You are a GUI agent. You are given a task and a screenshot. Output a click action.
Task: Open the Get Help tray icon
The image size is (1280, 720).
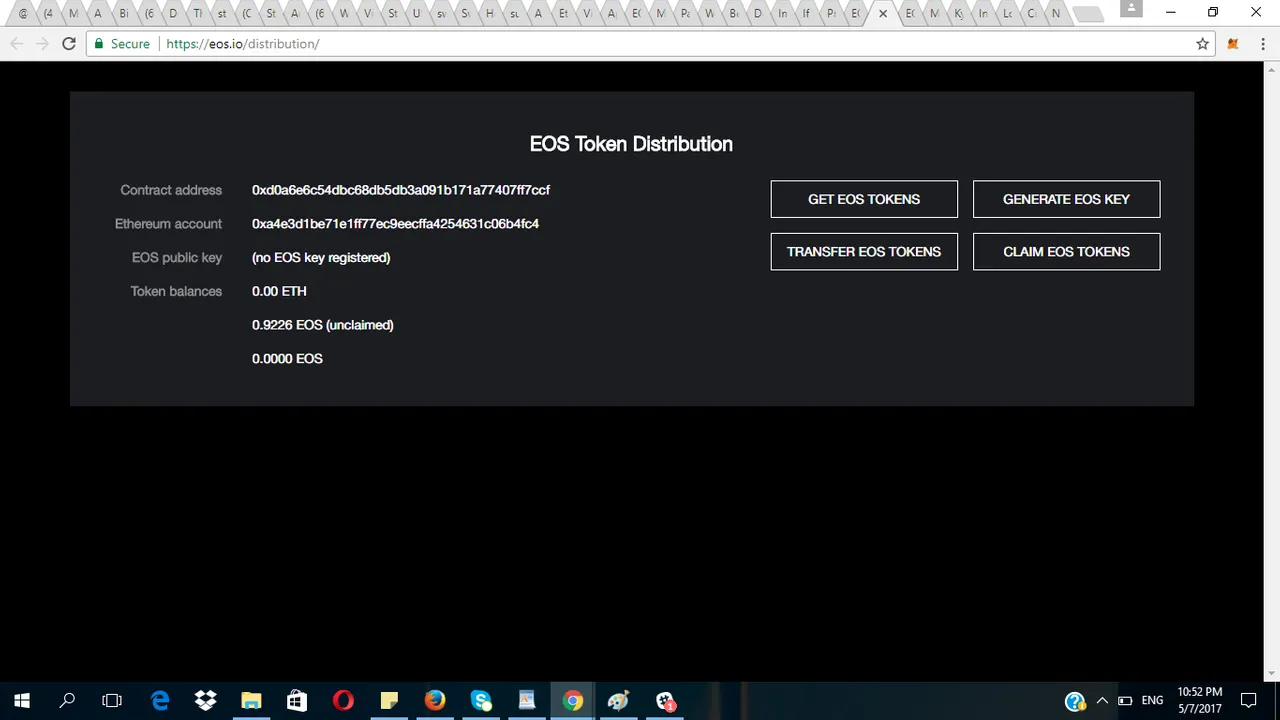point(1075,701)
